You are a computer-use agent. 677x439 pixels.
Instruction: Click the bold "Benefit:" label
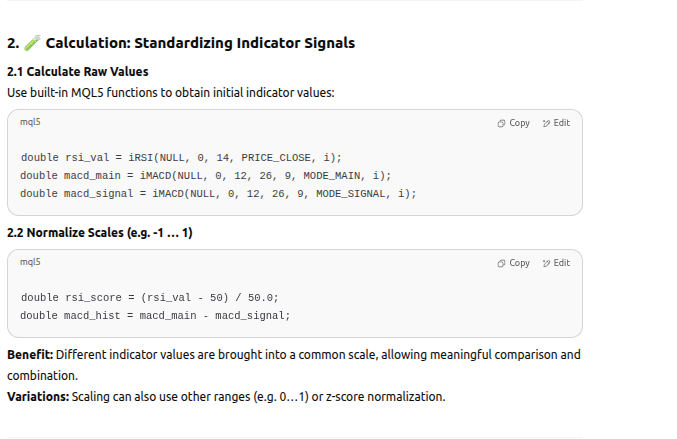[x=30, y=355]
